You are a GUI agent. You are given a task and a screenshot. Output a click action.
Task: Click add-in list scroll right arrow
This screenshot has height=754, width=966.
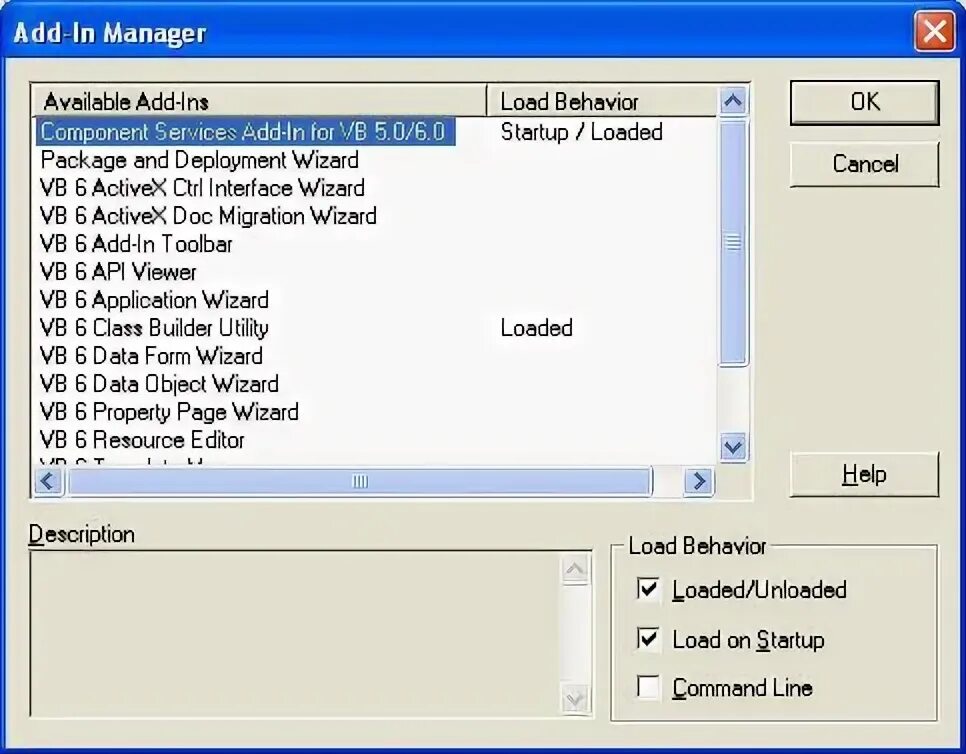pyautogui.click(x=699, y=481)
